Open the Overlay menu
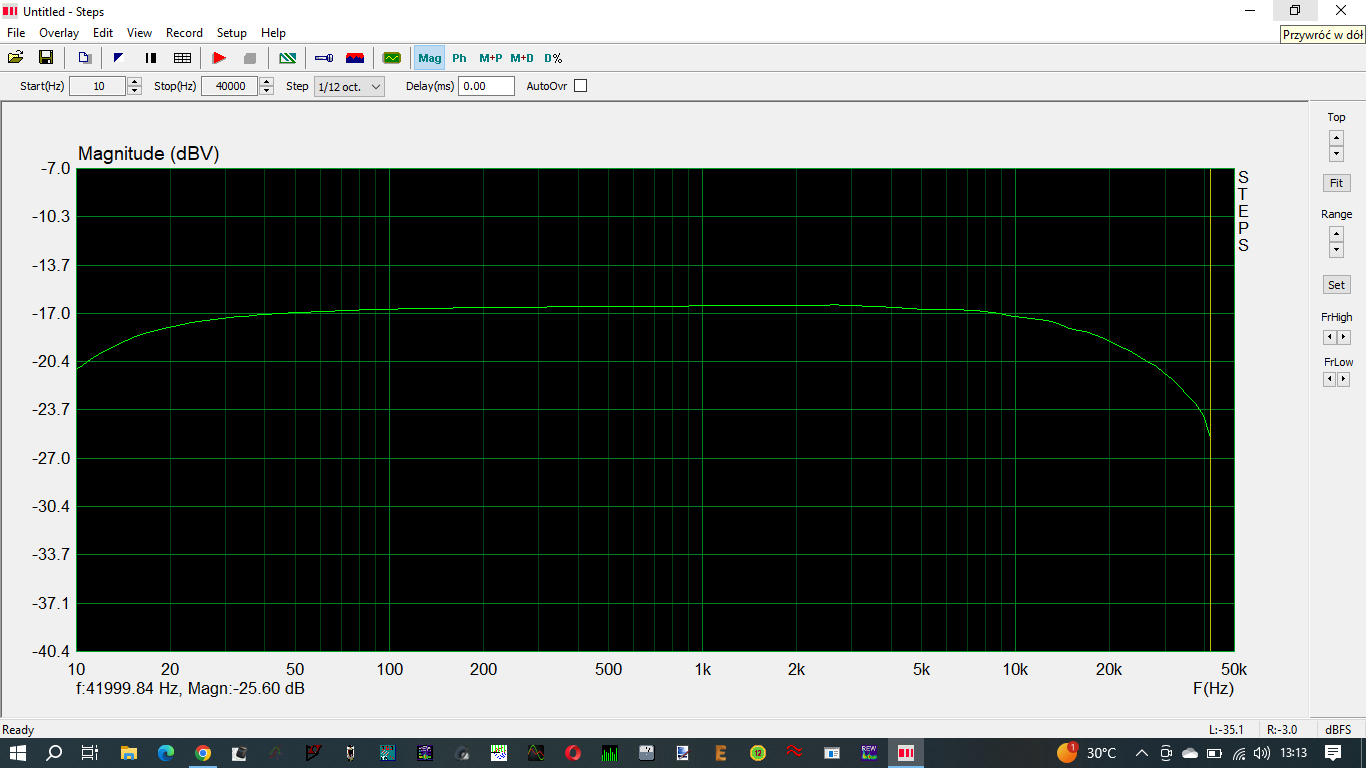Screen dimensions: 1366x768 click(x=59, y=33)
